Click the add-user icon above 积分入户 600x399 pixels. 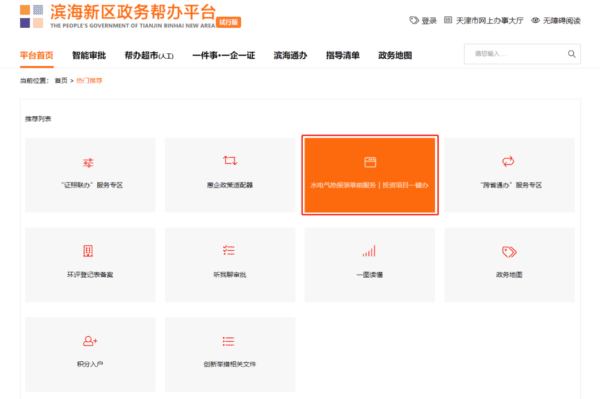(x=90, y=341)
